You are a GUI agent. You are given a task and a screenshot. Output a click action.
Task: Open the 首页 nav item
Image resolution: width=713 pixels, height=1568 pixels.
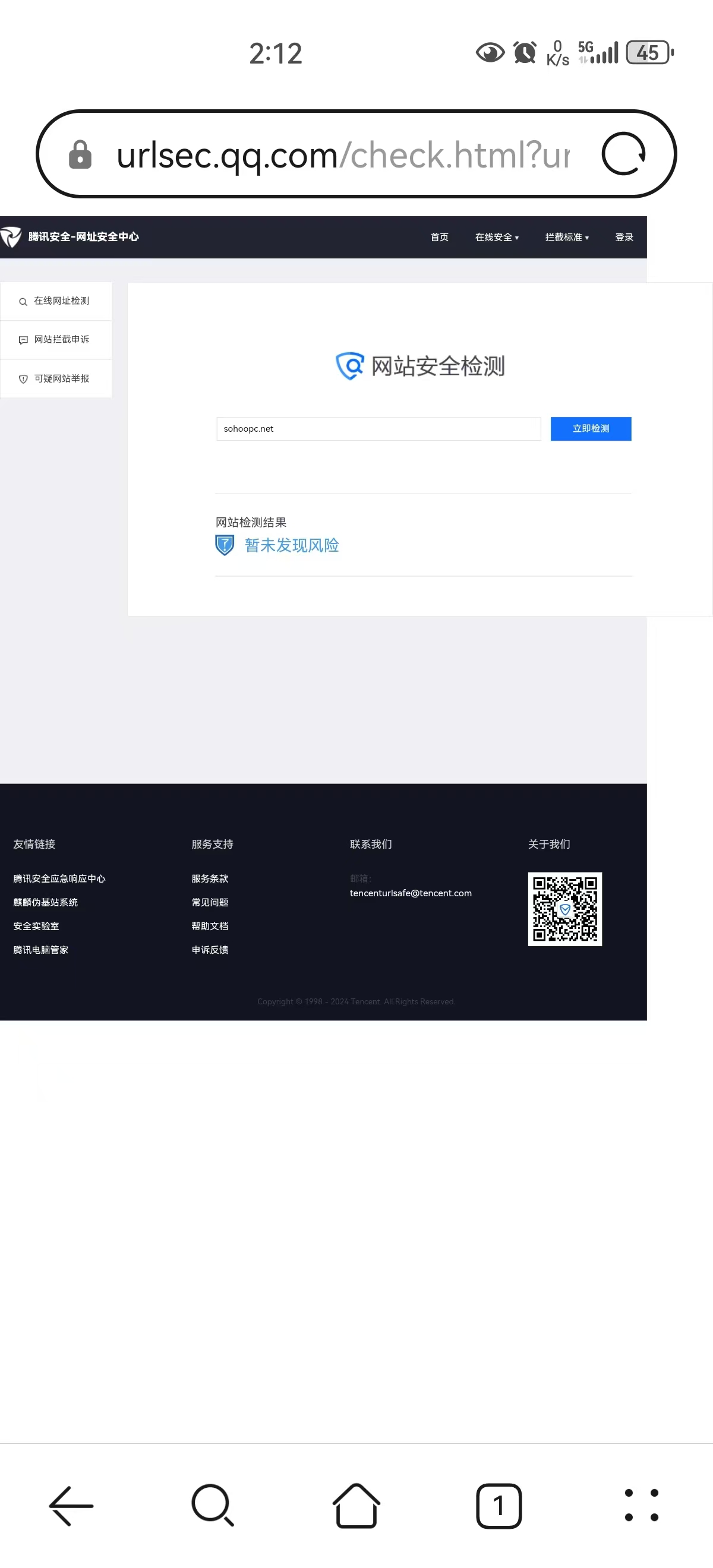coord(440,237)
